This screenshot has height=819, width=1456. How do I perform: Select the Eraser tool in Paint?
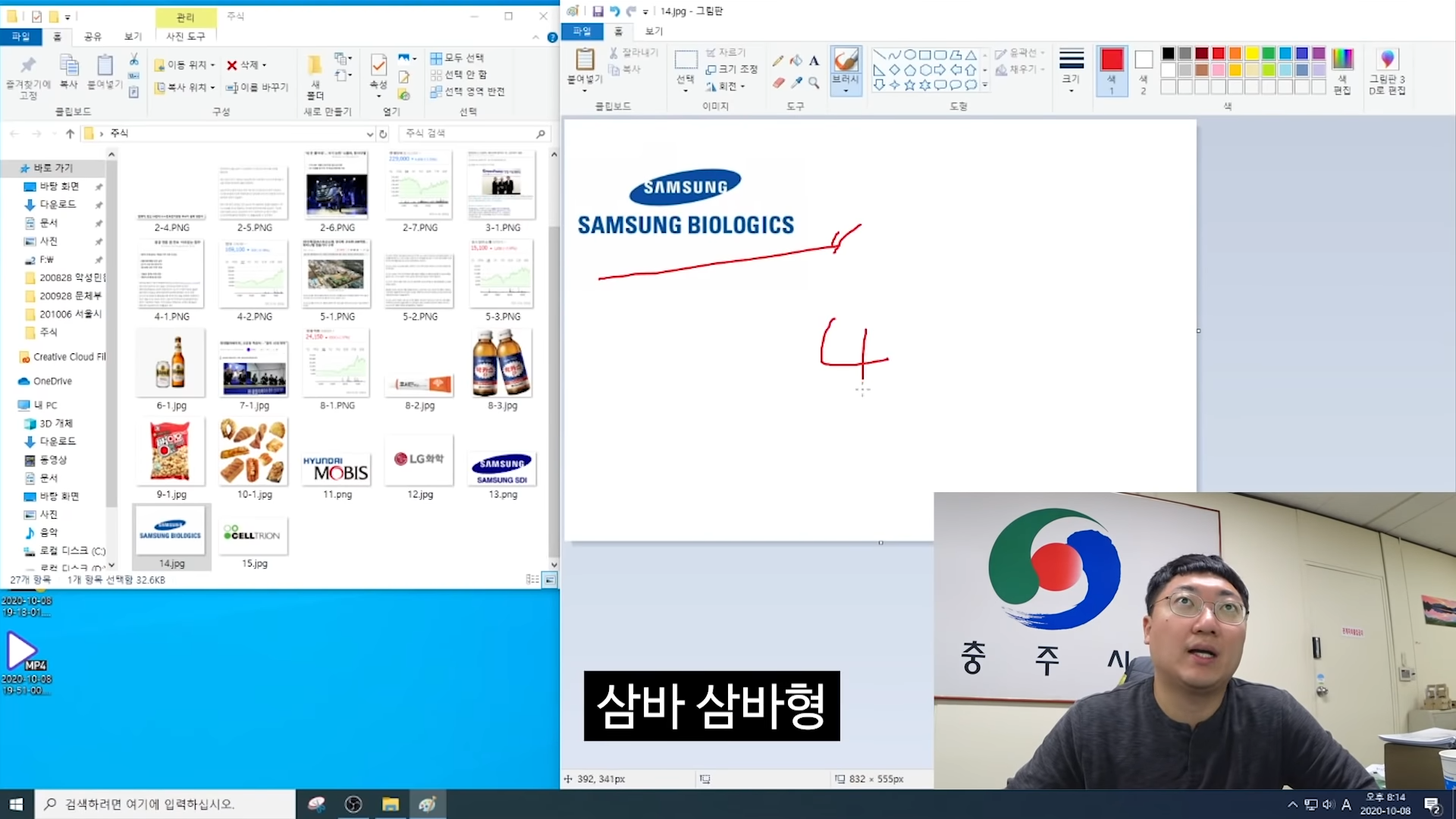pyautogui.click(x=778, y=83)
